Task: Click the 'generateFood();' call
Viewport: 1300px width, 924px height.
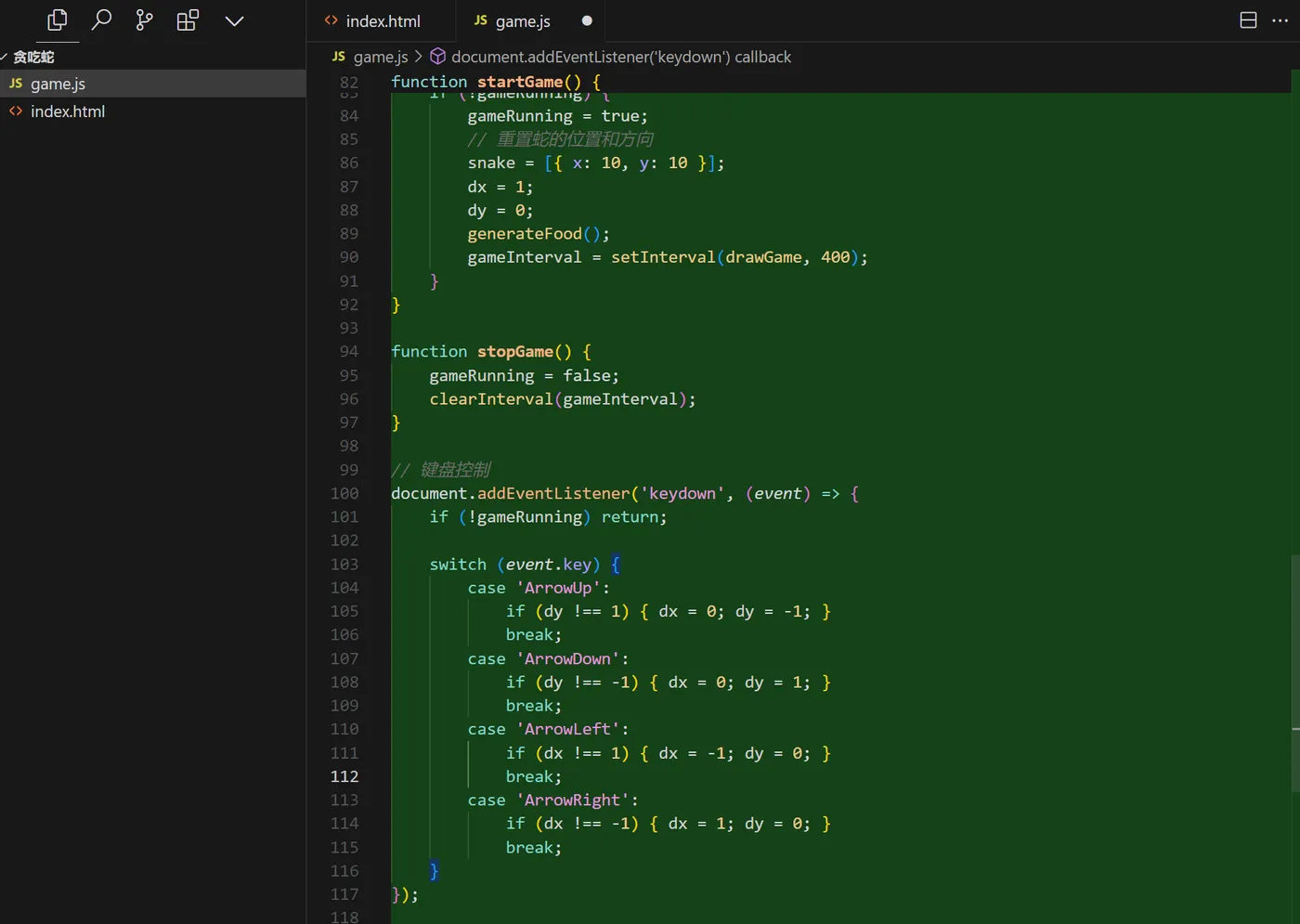Action: tap(539, 234)
